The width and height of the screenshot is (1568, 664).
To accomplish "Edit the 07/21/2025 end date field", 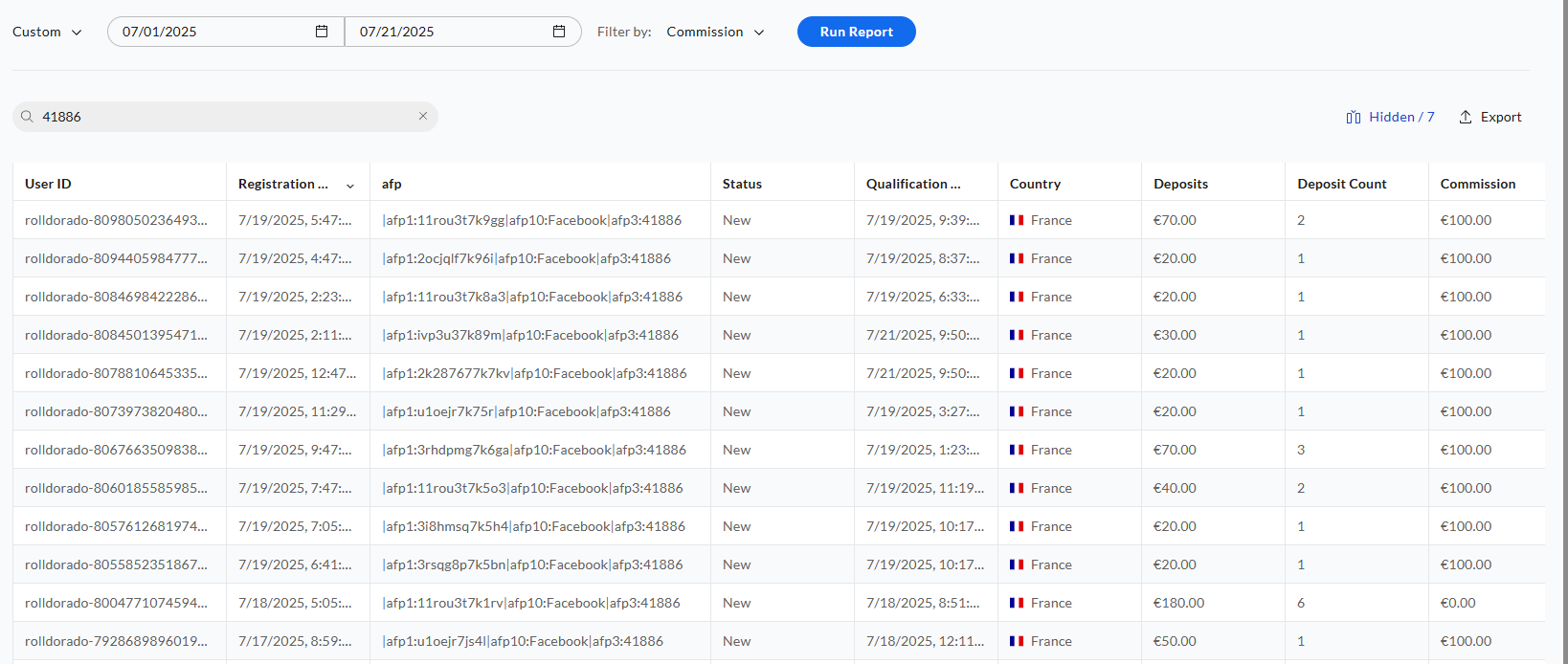I will click(463, 32).
